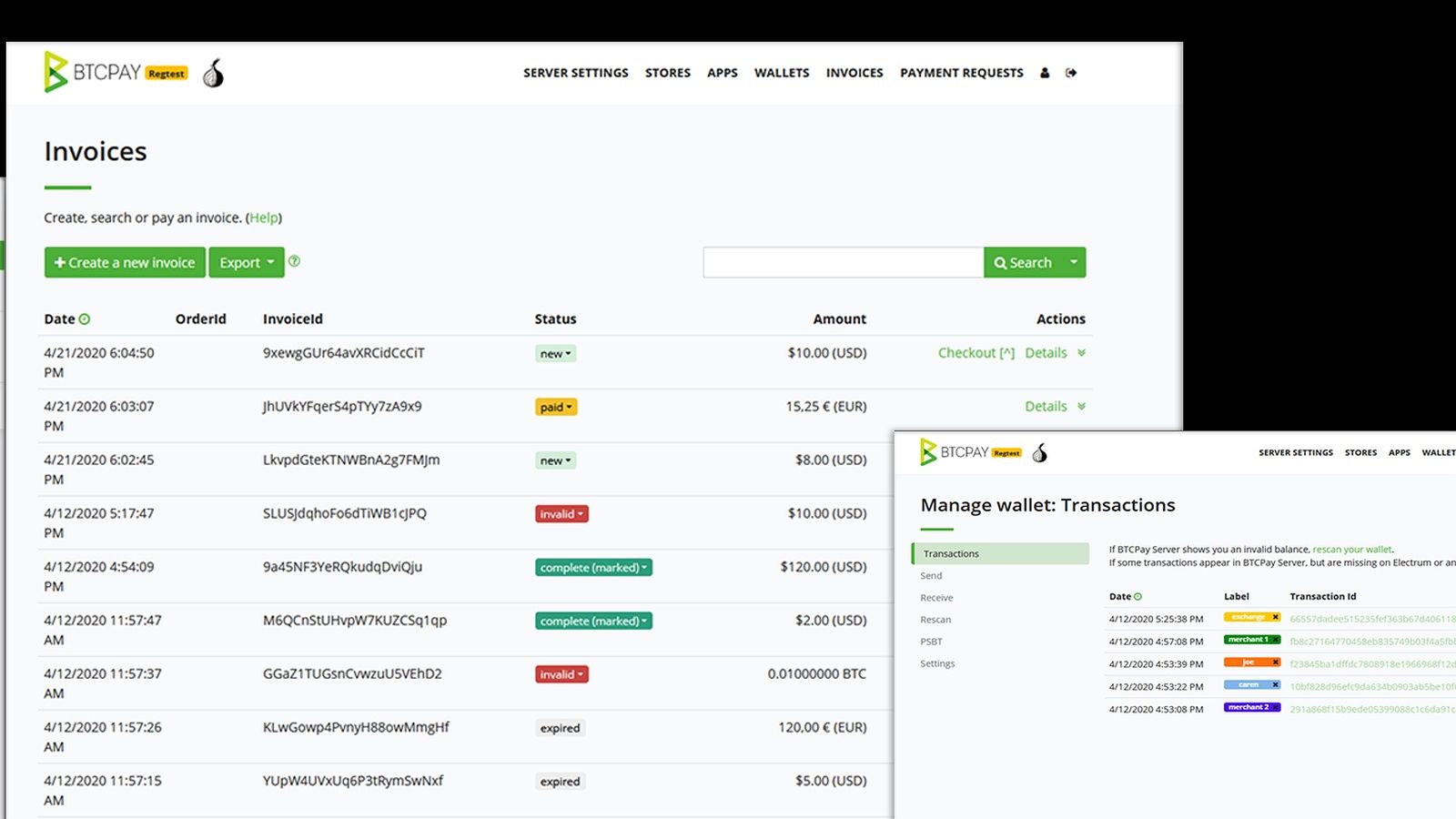Open 'complete (marked)' dropdown for M6QCnStUHvpW7KUZCSq1qp

click(593, 622)
